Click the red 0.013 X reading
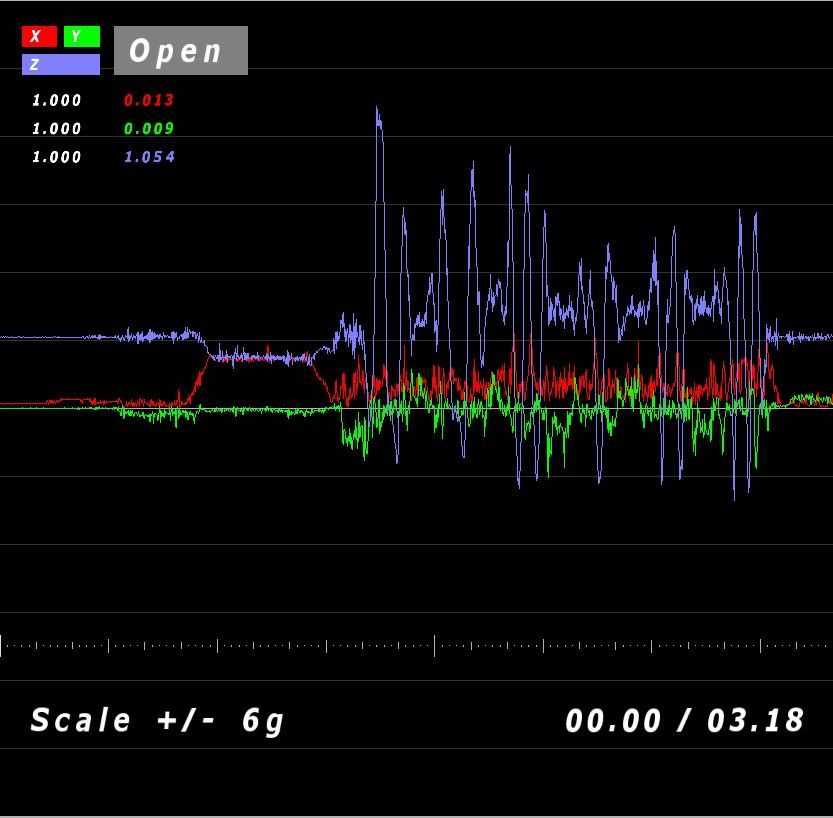 point(148,100)
